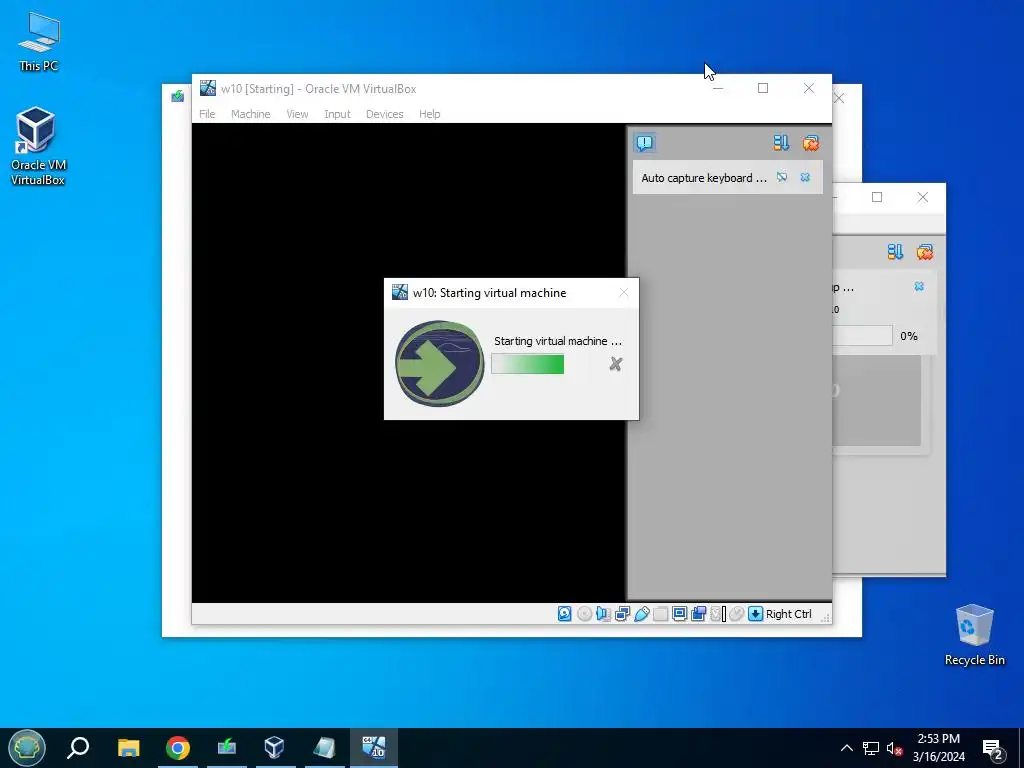
Task: Close the background VirtualBox window on right
Action: (x=923, y=197)
